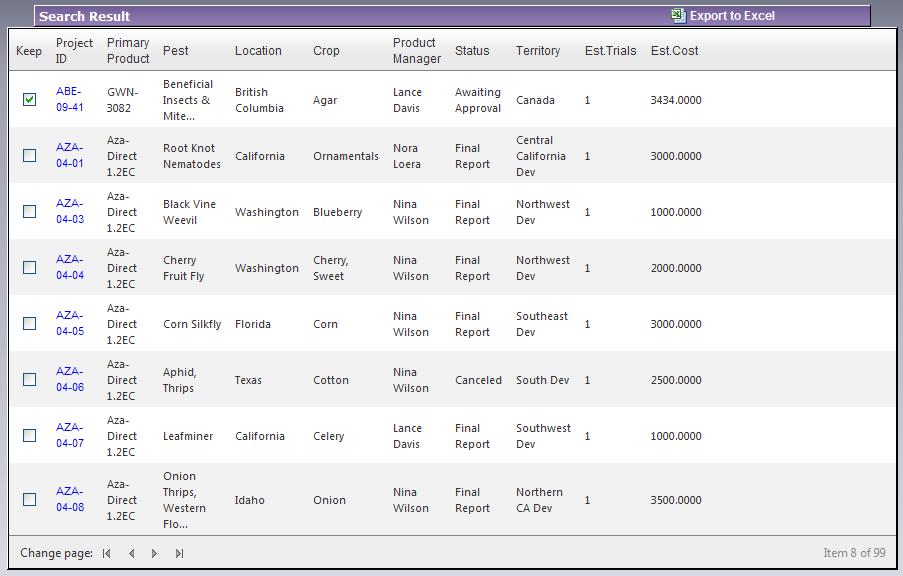Check the Keep box for AZA-04-01
Viewport: 903px width, 576px height.
tap(29, 156)
